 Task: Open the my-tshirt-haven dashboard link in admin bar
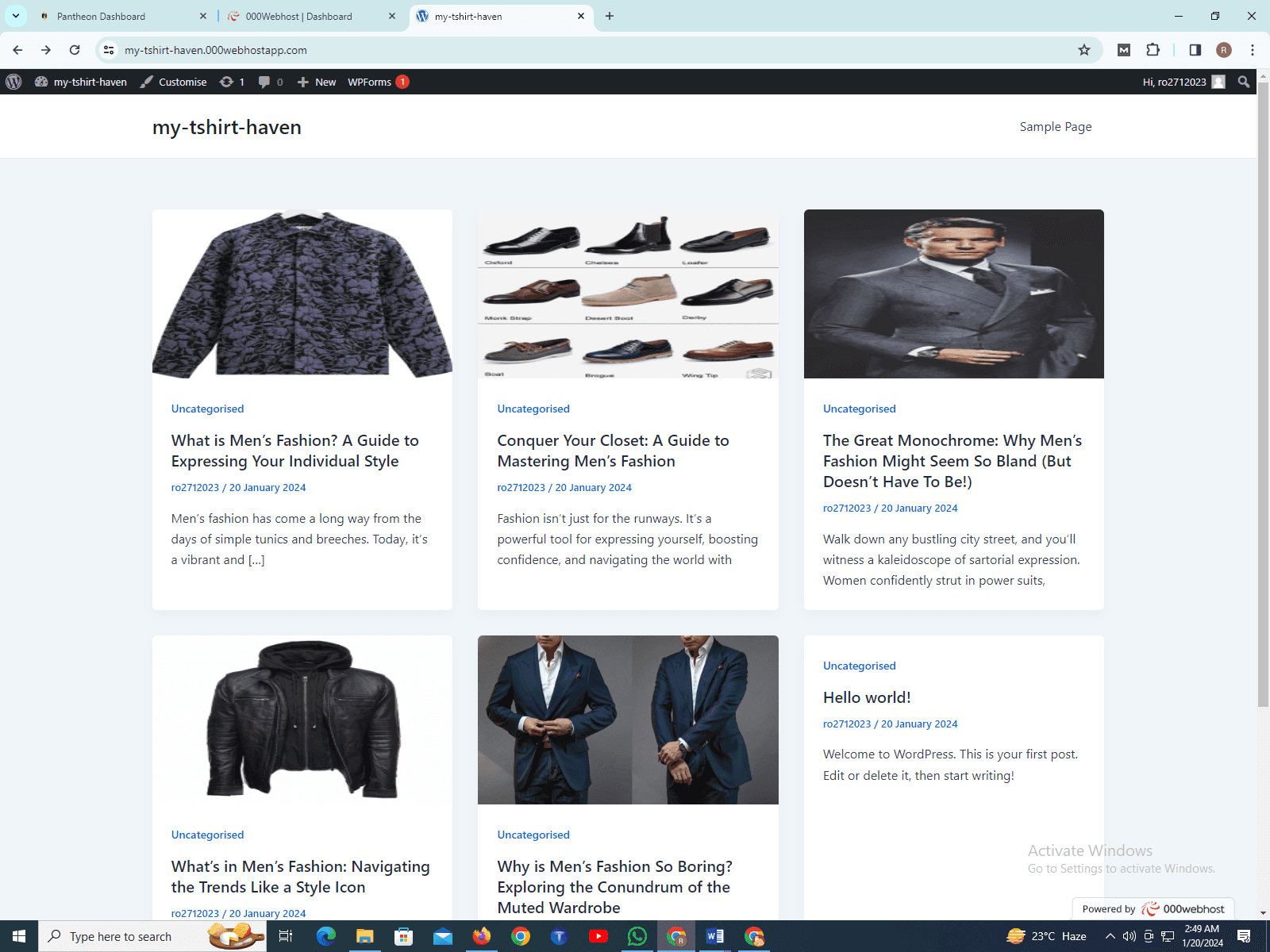[x=81, y=82]
